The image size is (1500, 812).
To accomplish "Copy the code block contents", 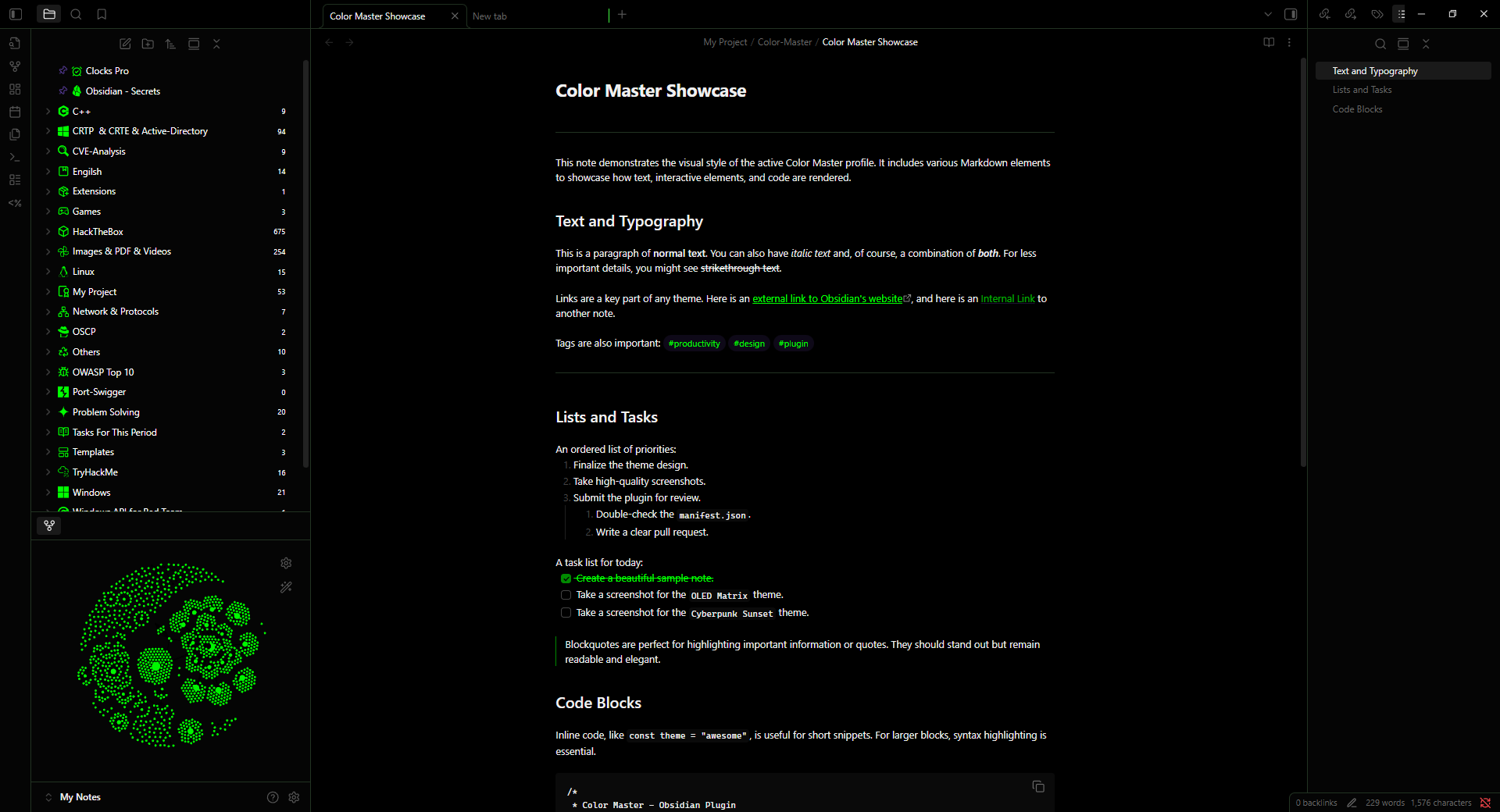I will 1038,786.
